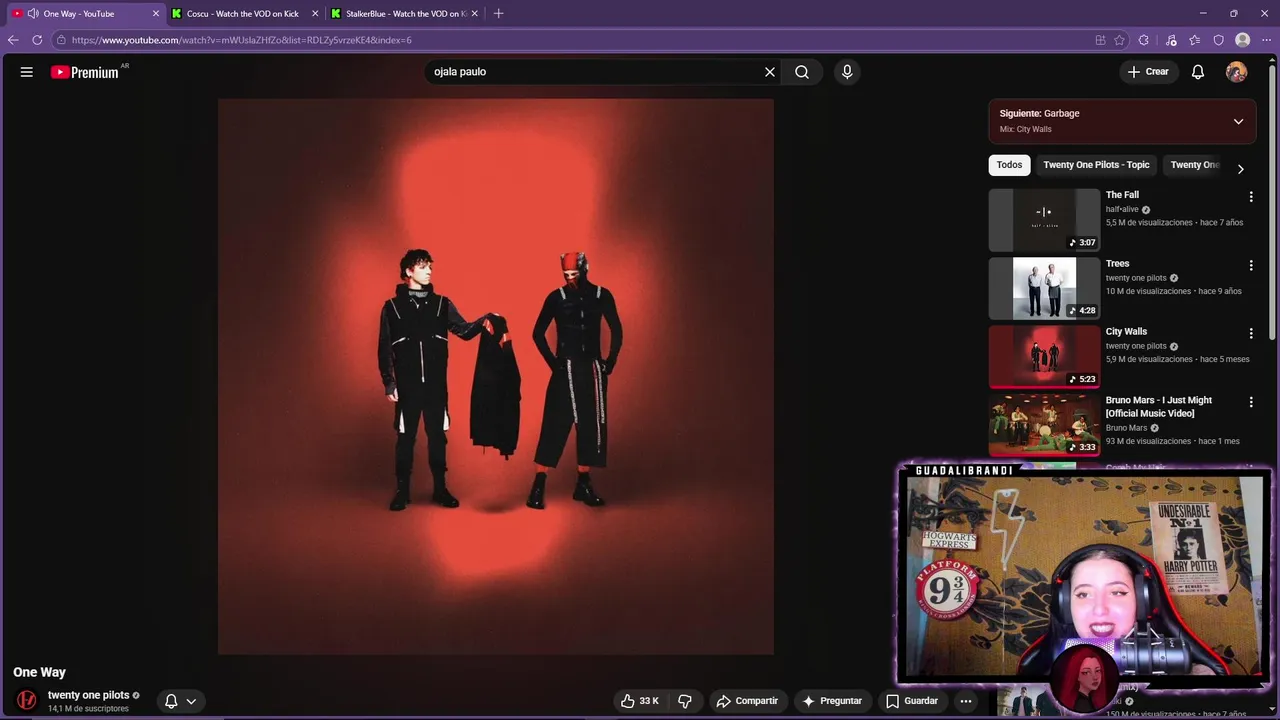
Task: Open subscription notification options chevron
Action: pos(191,701)
